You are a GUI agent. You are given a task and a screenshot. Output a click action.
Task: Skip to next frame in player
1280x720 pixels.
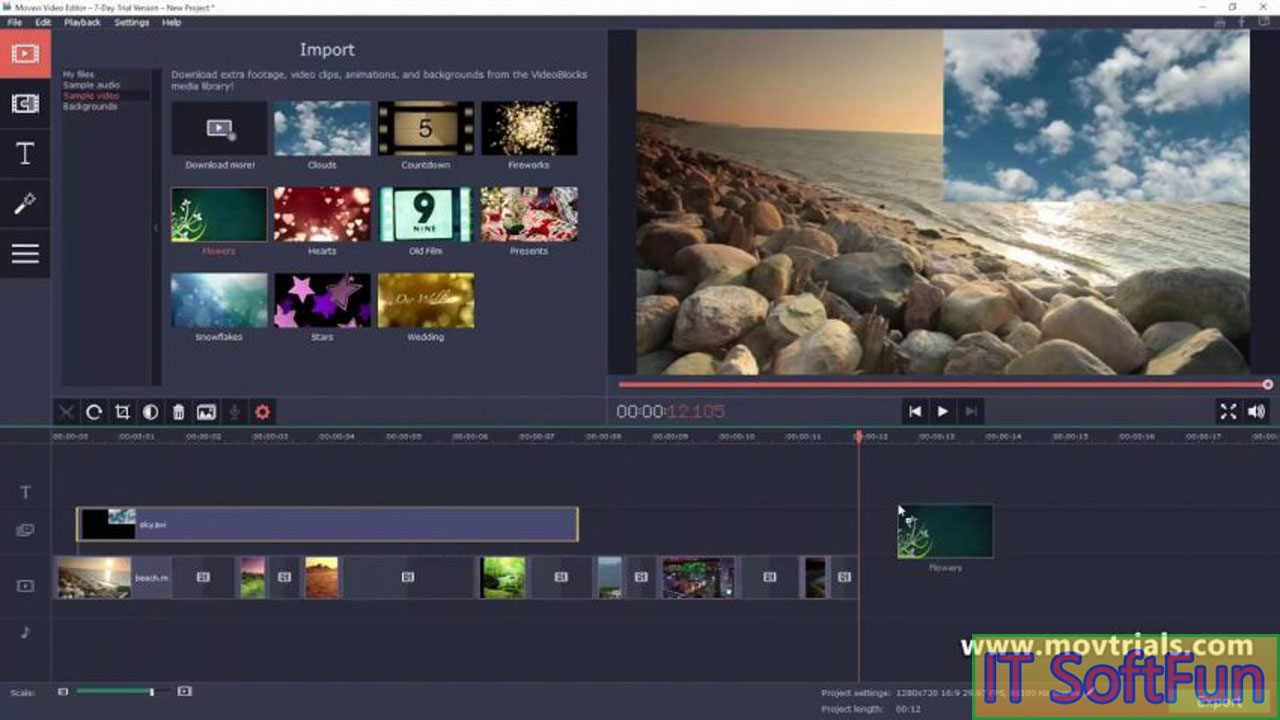970,411
